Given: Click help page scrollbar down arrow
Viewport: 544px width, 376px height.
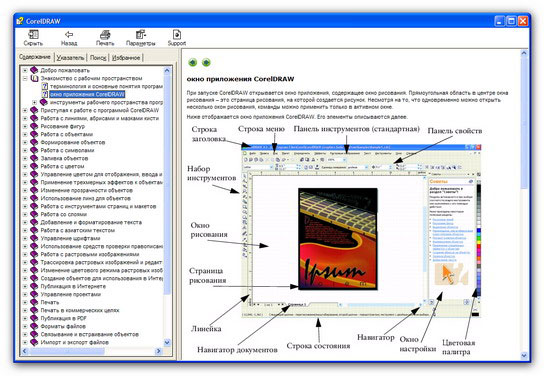Looking at the screenshot, I should coord(524,356).
